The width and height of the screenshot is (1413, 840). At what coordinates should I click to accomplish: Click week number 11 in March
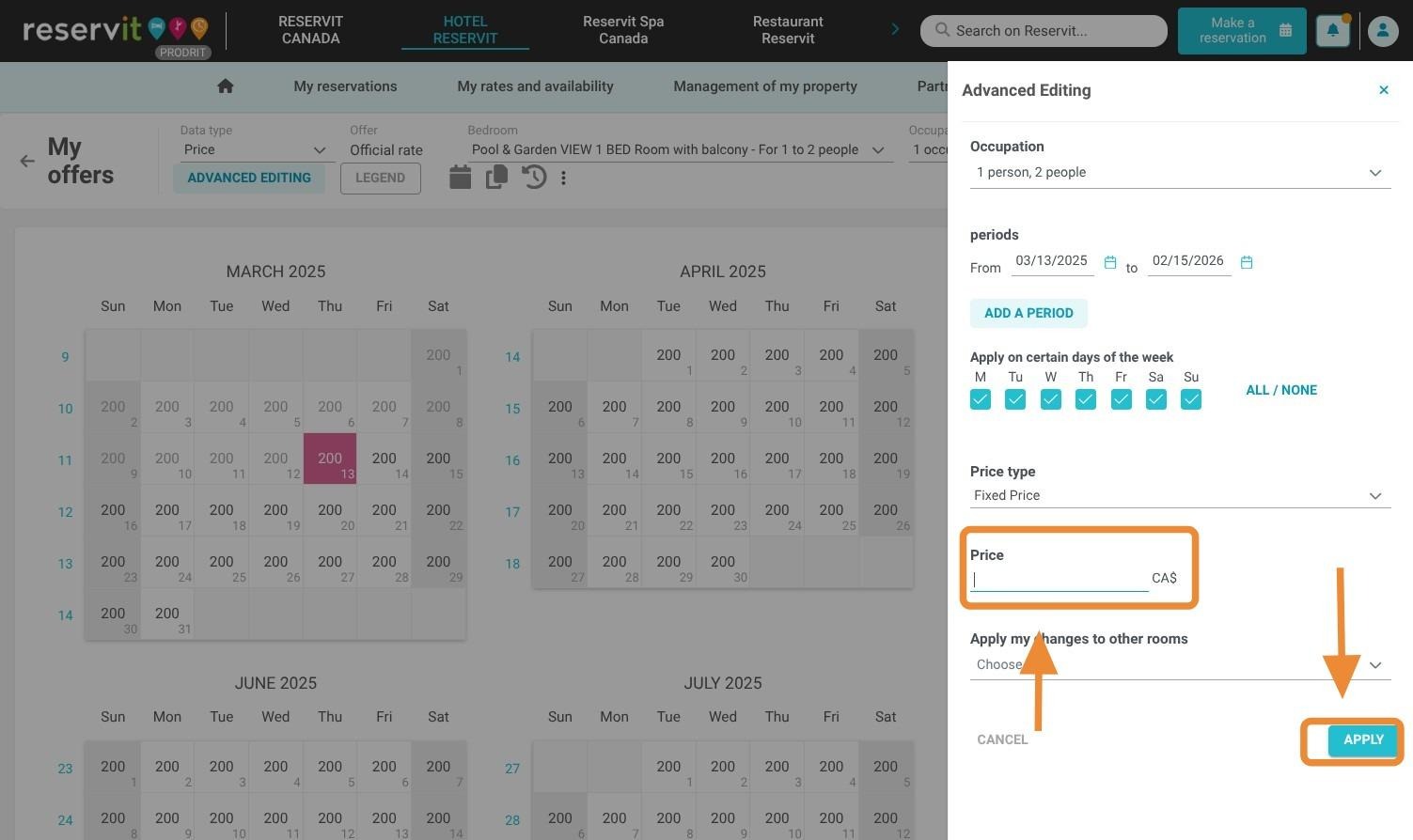(65, 460)
